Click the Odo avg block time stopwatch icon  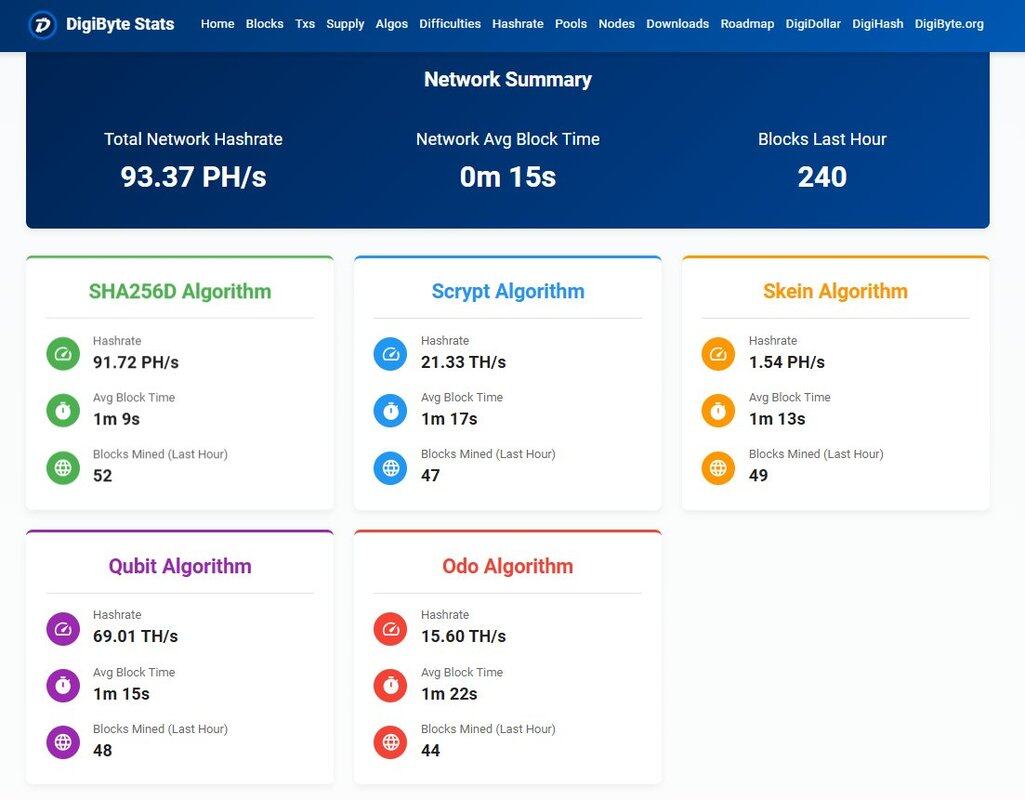coord(391,685)
